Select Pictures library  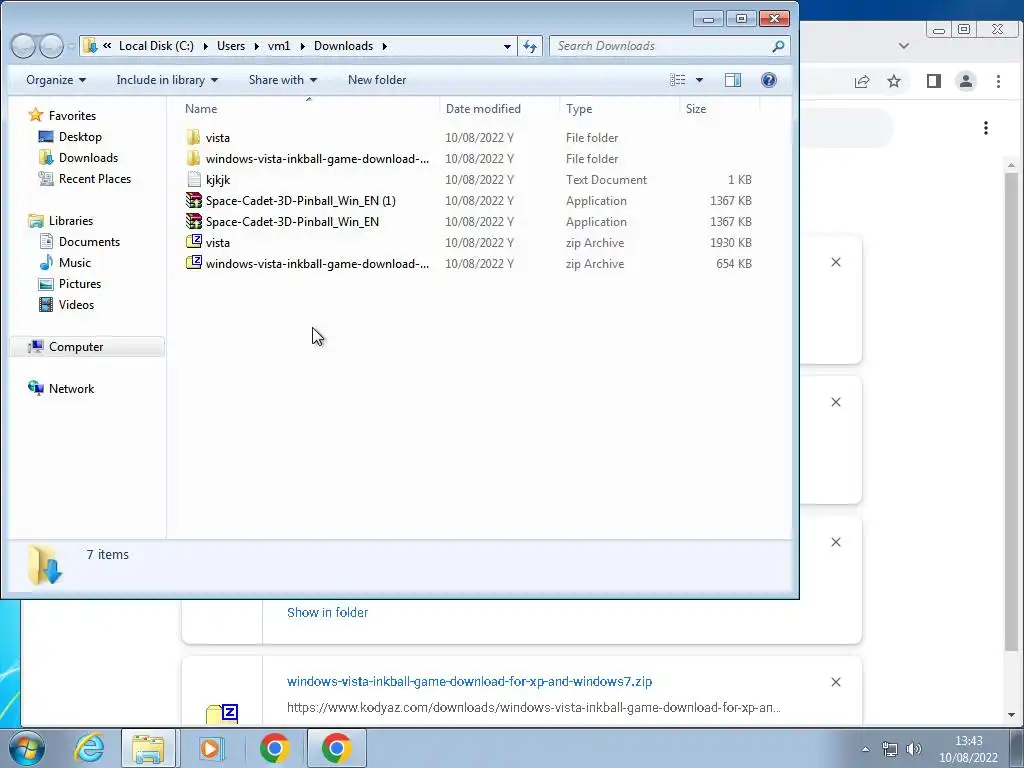click(80, 283)
